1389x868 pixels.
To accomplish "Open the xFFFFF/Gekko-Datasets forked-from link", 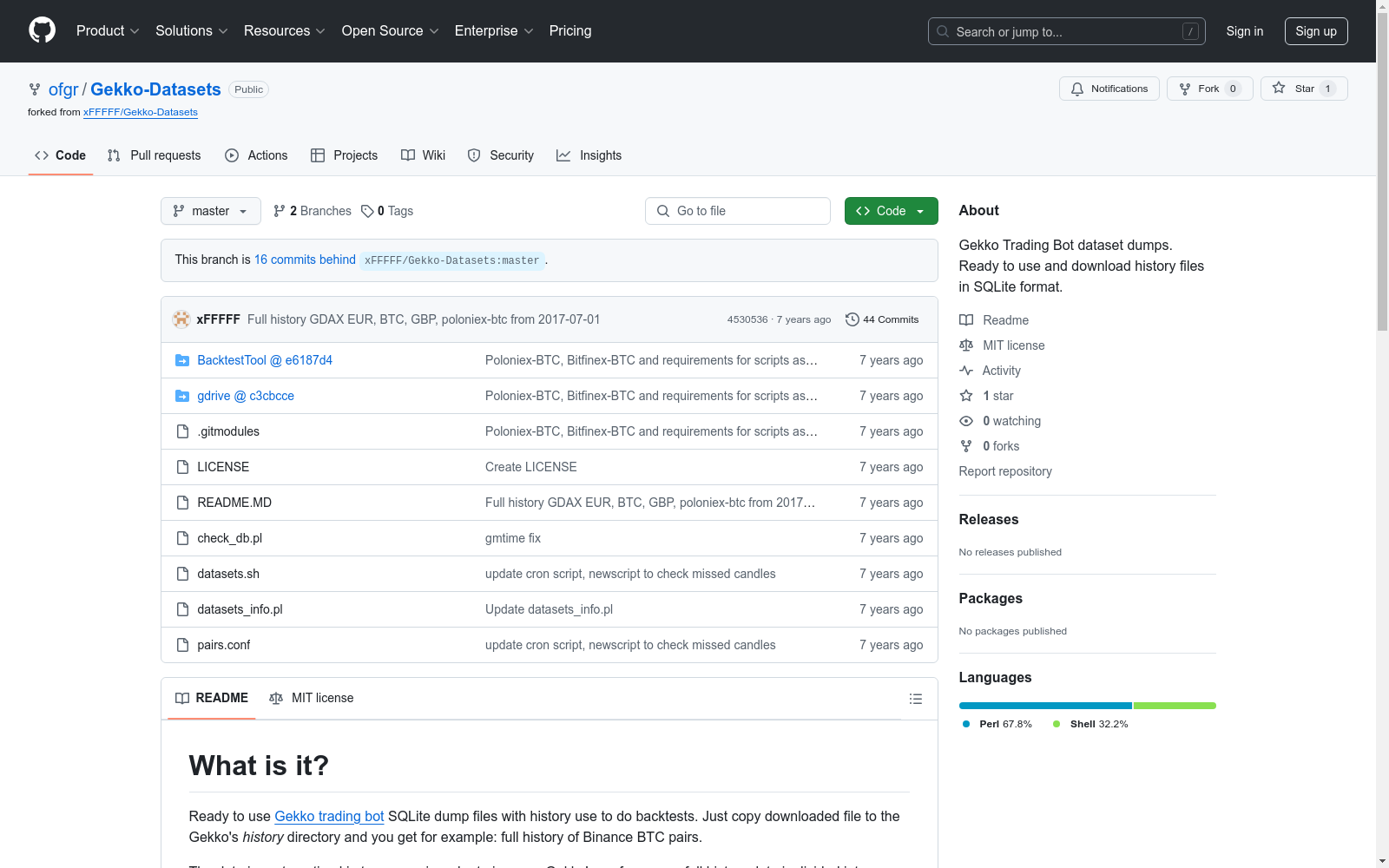I will 141,112.
